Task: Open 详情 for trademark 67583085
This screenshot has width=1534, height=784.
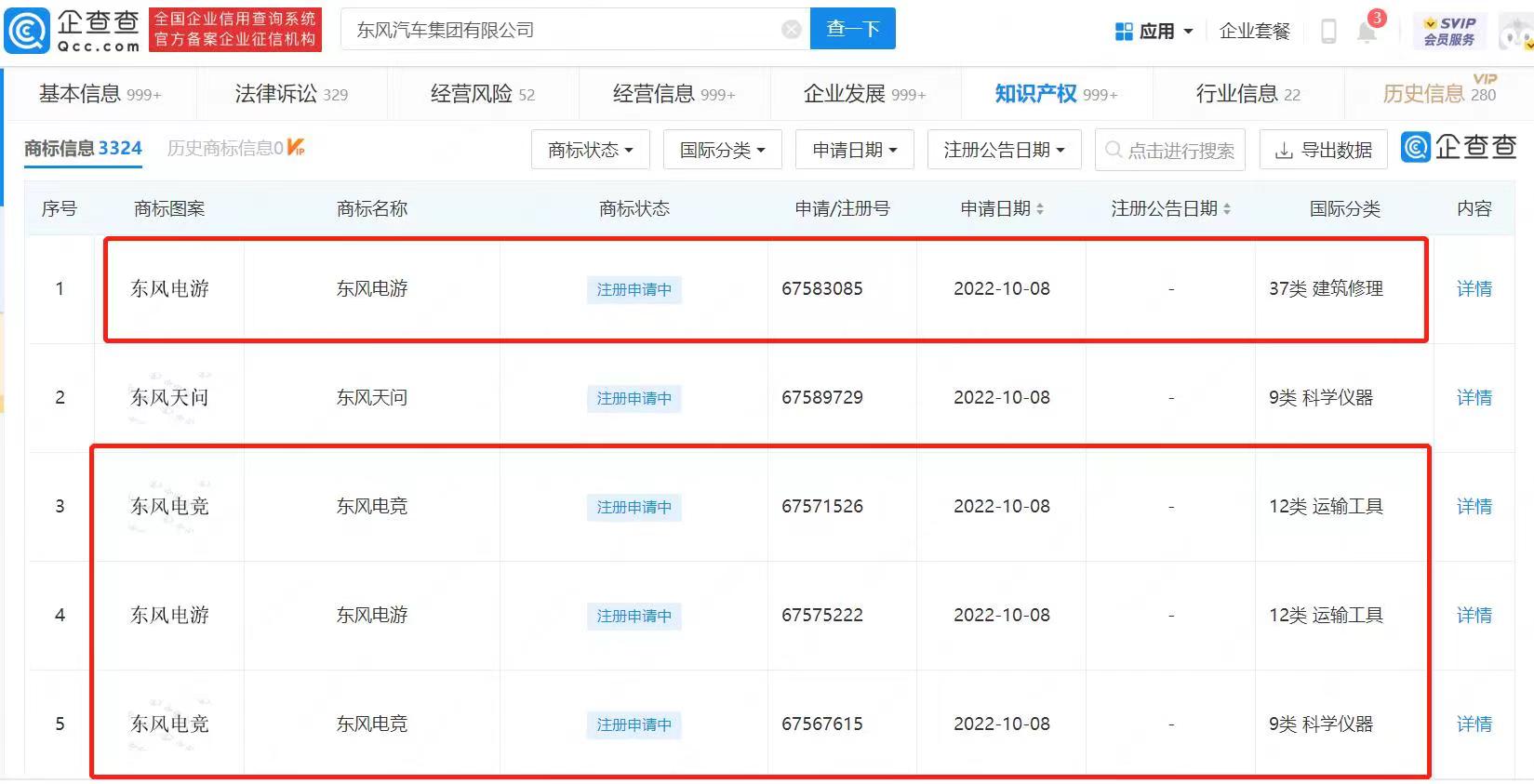Action: [1474, 289]
